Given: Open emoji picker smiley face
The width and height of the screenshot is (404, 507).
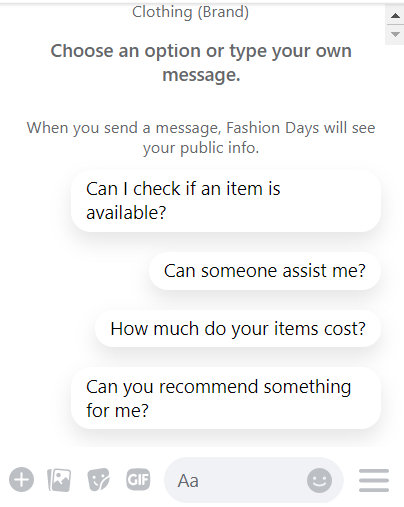Looking at the screenshot, I should (x=319, y=480).
